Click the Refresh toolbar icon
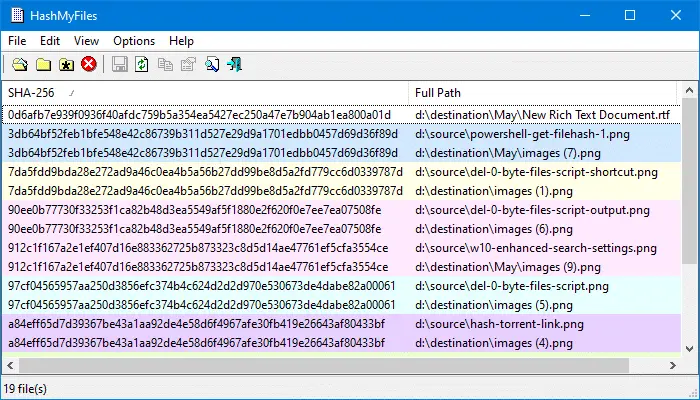The image size is (700, 400). 142,64
